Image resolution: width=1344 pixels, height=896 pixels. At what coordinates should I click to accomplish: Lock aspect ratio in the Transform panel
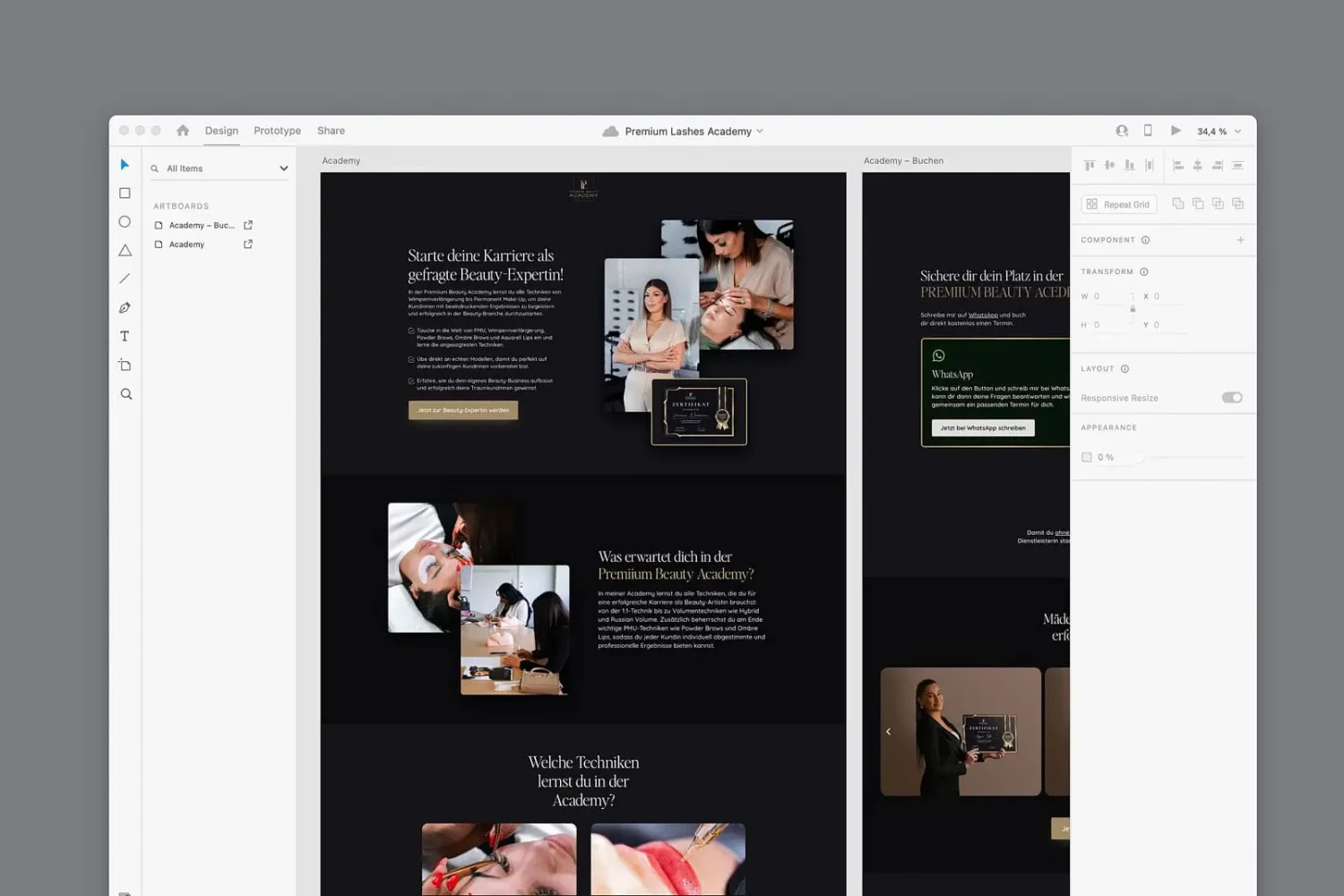coord(1132,309)
